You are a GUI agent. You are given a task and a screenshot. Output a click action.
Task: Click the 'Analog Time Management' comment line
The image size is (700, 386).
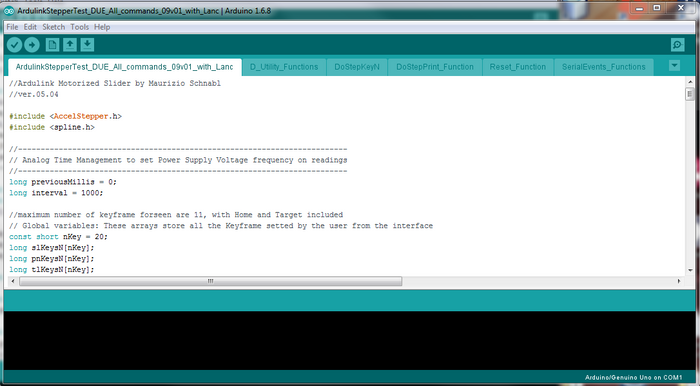(x=178, y=160)
